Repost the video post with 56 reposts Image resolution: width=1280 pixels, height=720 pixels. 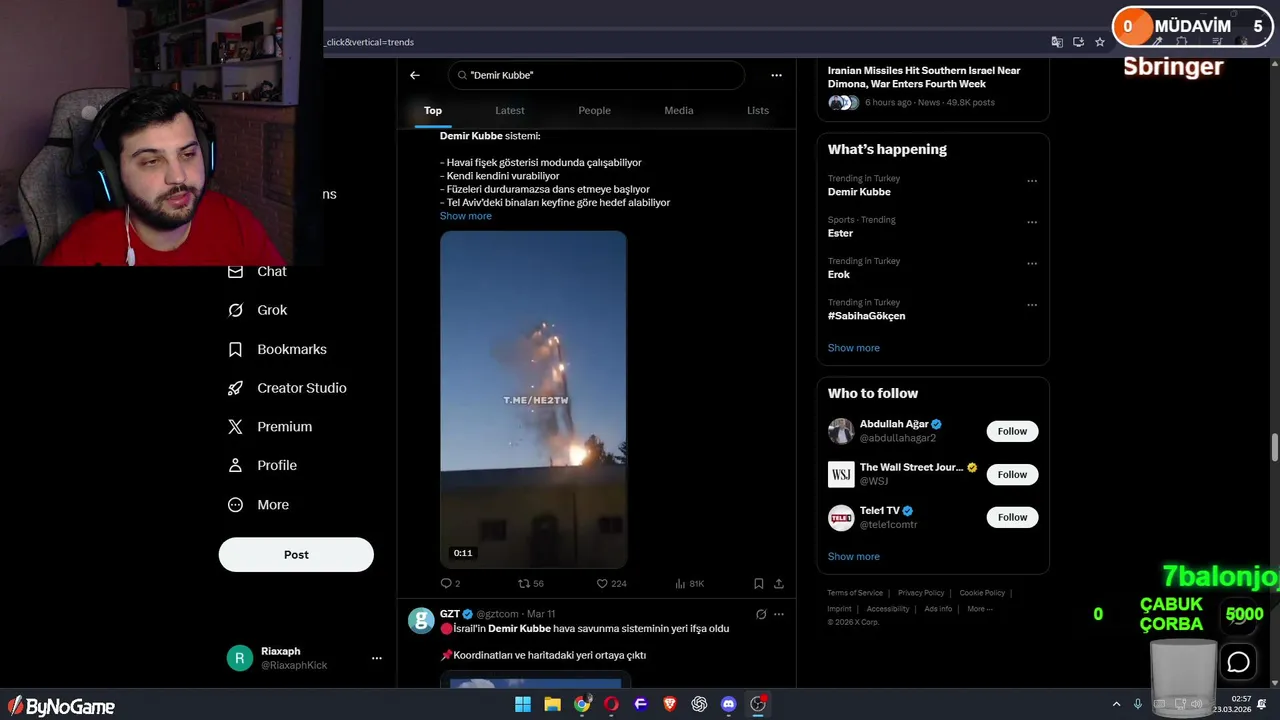click(x=530, y=583)
